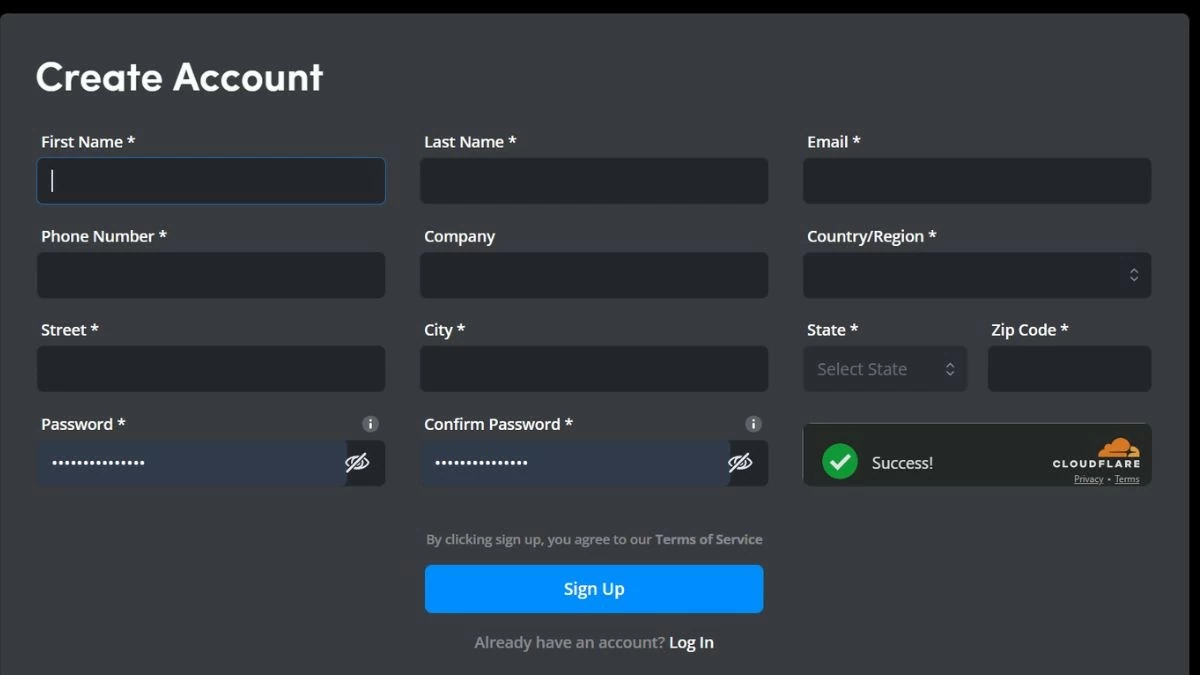This screenshot has width=1200, height=675.
Task: Open the Terms of Service link
Action: pos(708,539)
